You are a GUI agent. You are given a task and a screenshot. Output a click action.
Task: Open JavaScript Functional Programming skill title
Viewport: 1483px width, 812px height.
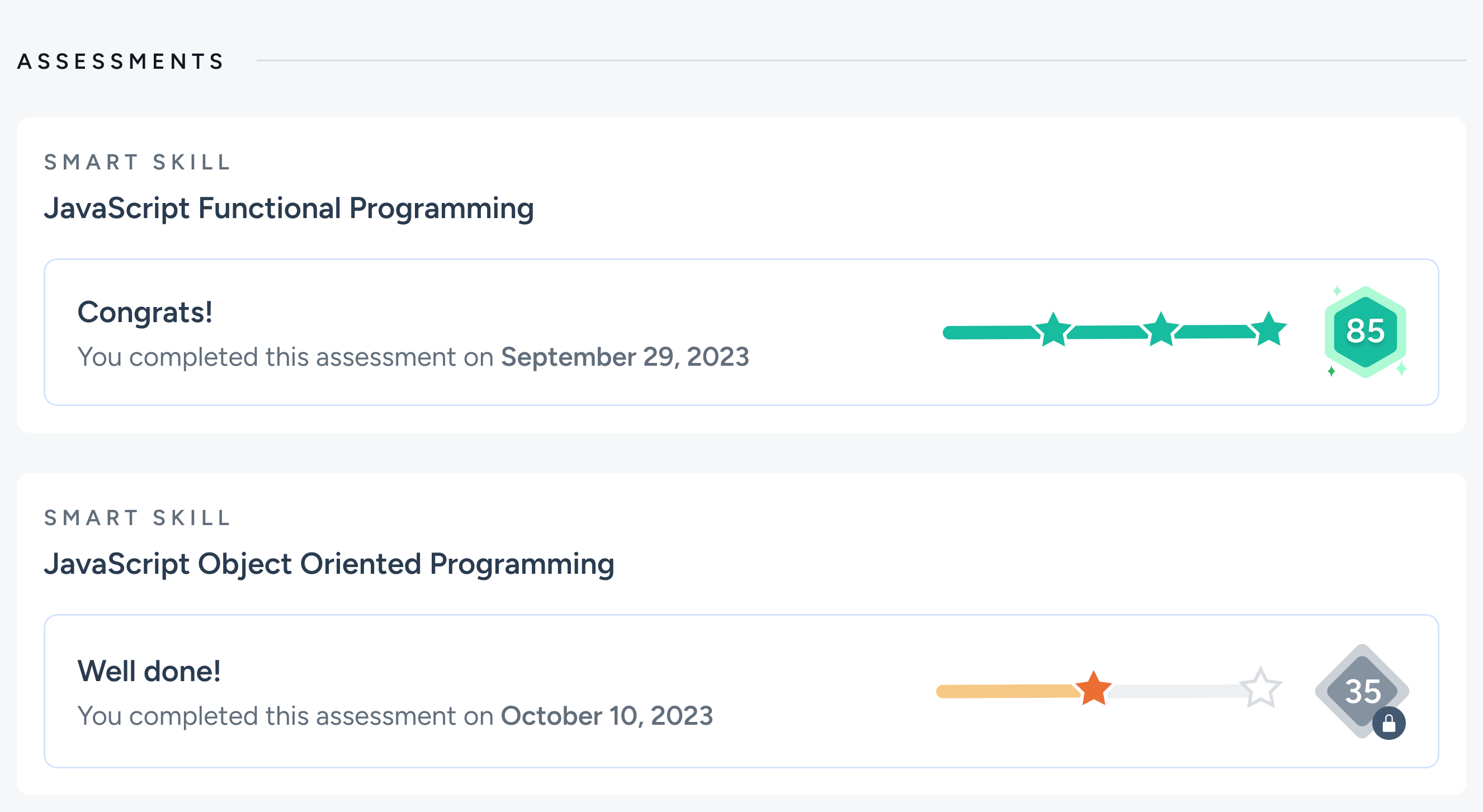(x=289, y=208)
